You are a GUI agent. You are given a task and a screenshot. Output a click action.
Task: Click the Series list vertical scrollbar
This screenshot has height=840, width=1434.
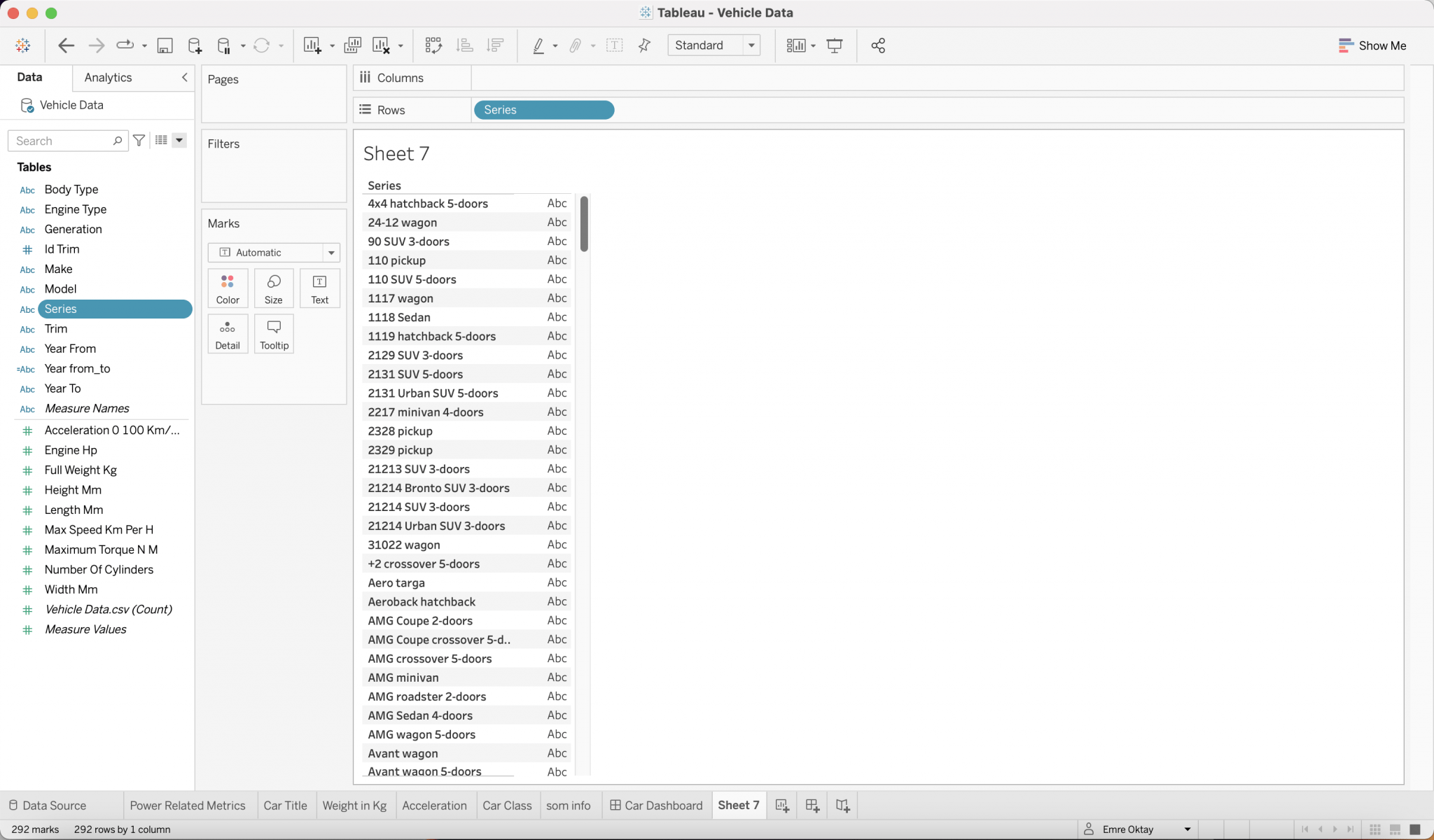tap(584, 224)
